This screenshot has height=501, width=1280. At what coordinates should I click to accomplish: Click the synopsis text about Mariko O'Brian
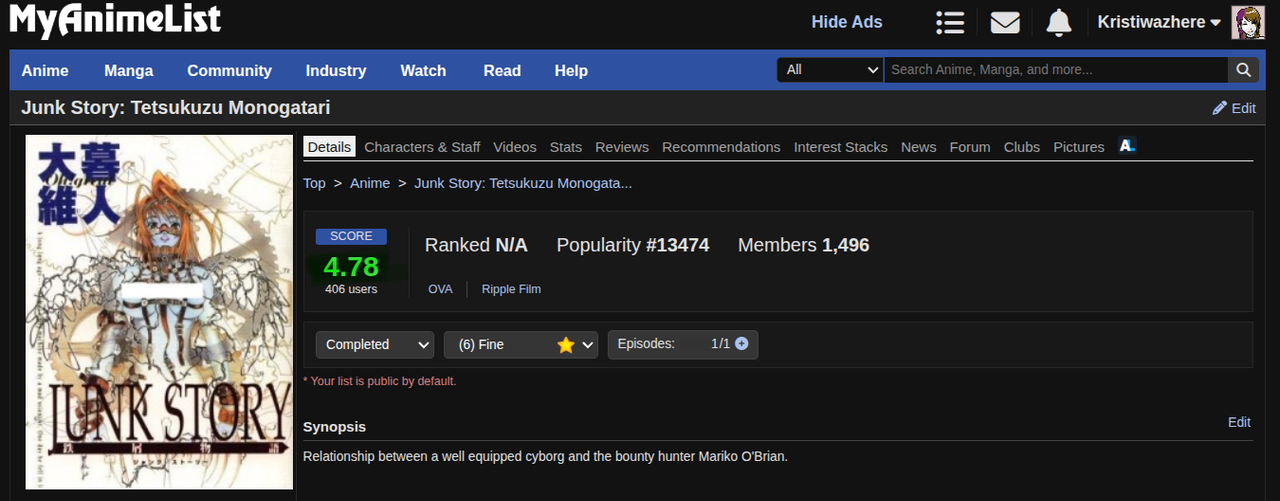pyautogui.click(x=546, y=456)
